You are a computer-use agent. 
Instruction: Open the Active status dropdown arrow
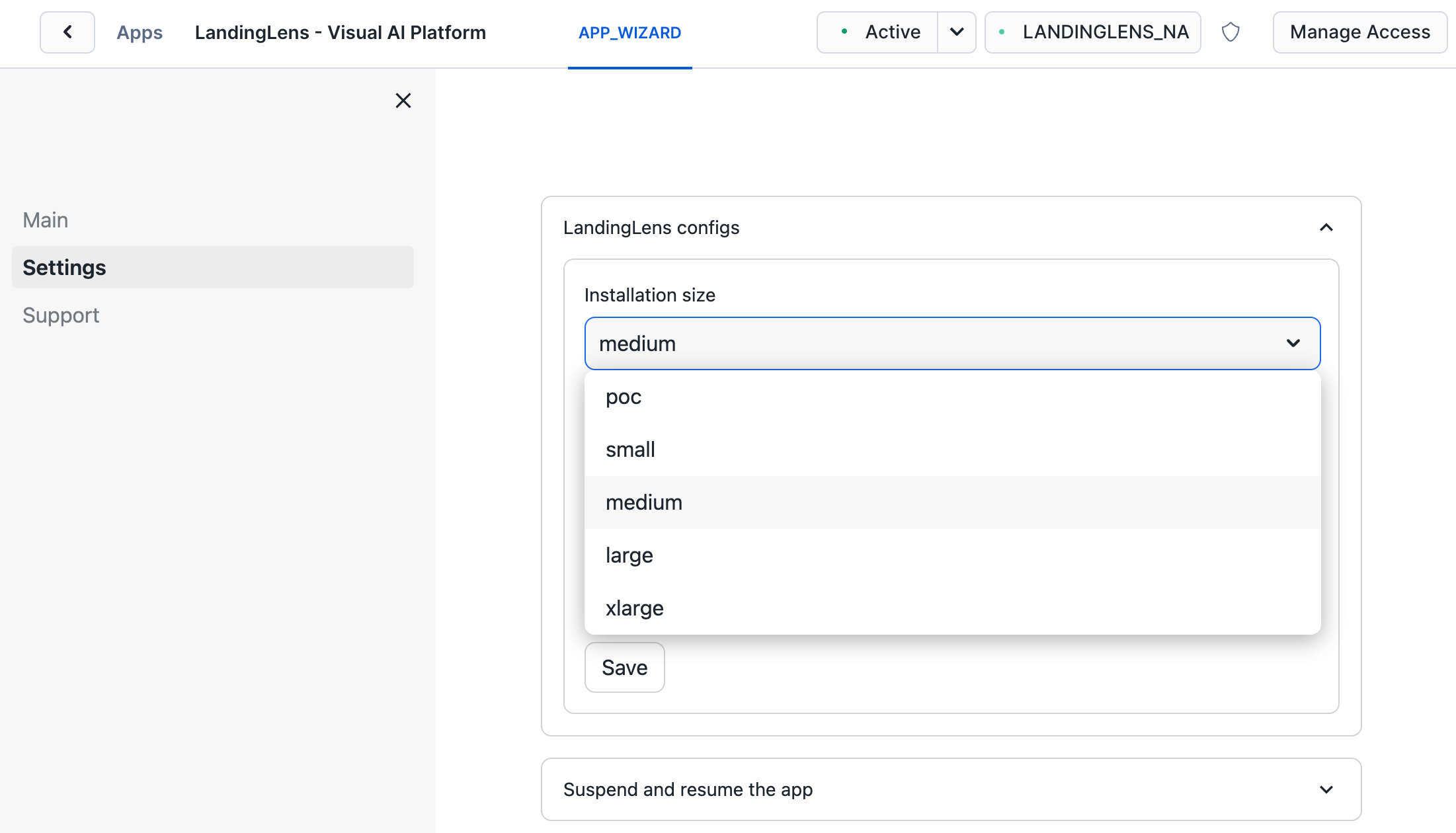956,32
